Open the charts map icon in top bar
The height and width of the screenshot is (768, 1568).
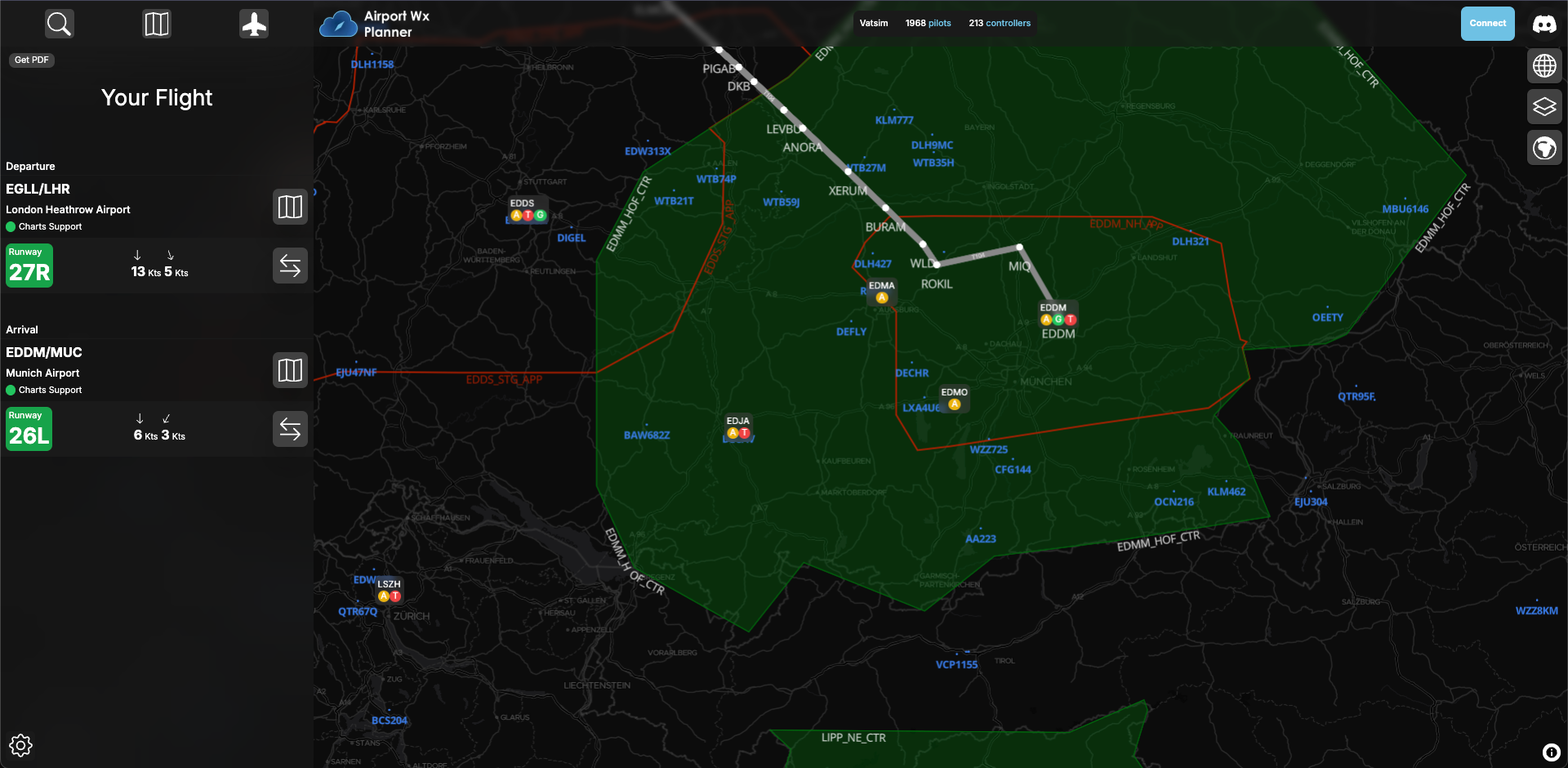(x=157, y=24)
